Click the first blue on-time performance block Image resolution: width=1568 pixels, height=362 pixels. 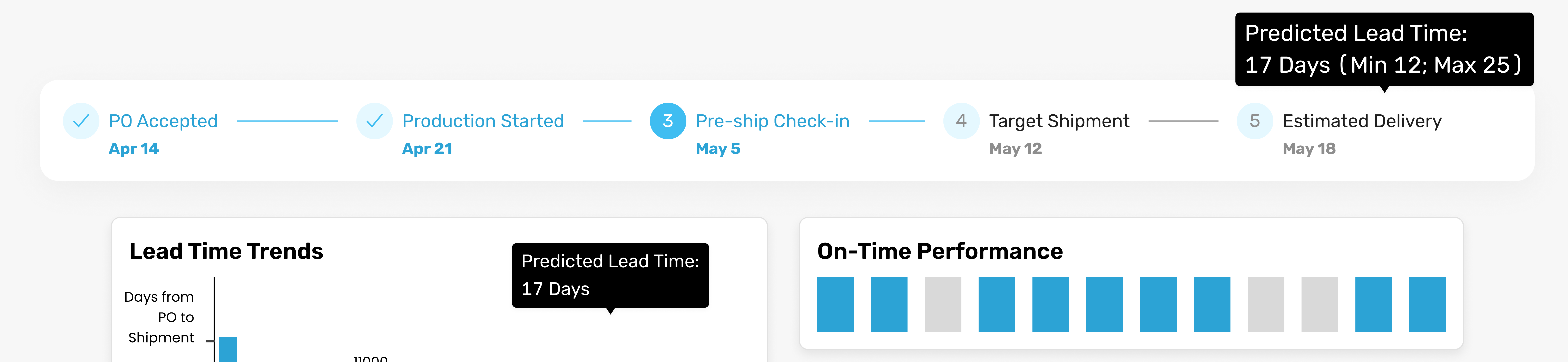coord(835,304)
